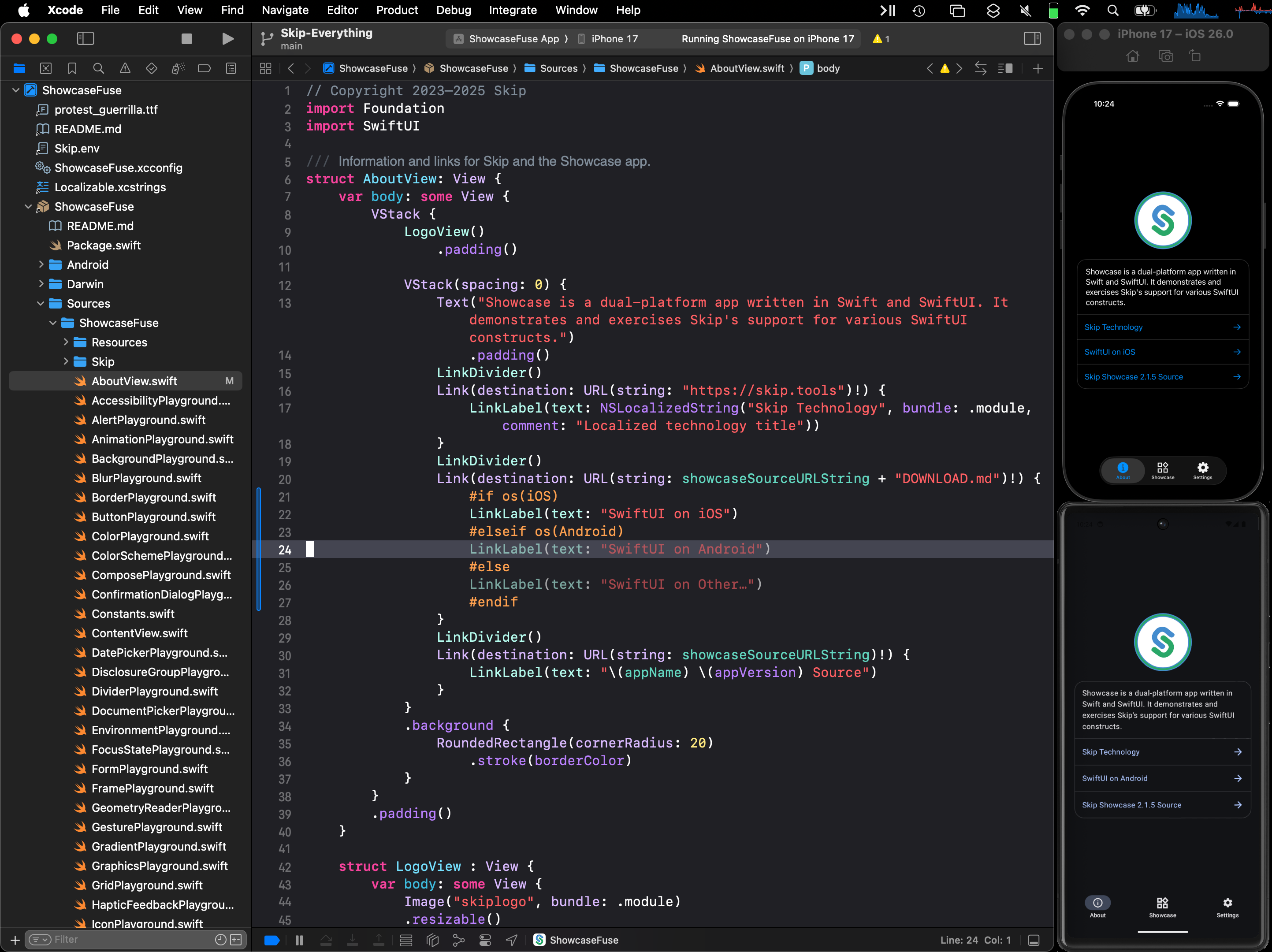Show the Breakpoint navigator tag icon

[x=204, y=68]
